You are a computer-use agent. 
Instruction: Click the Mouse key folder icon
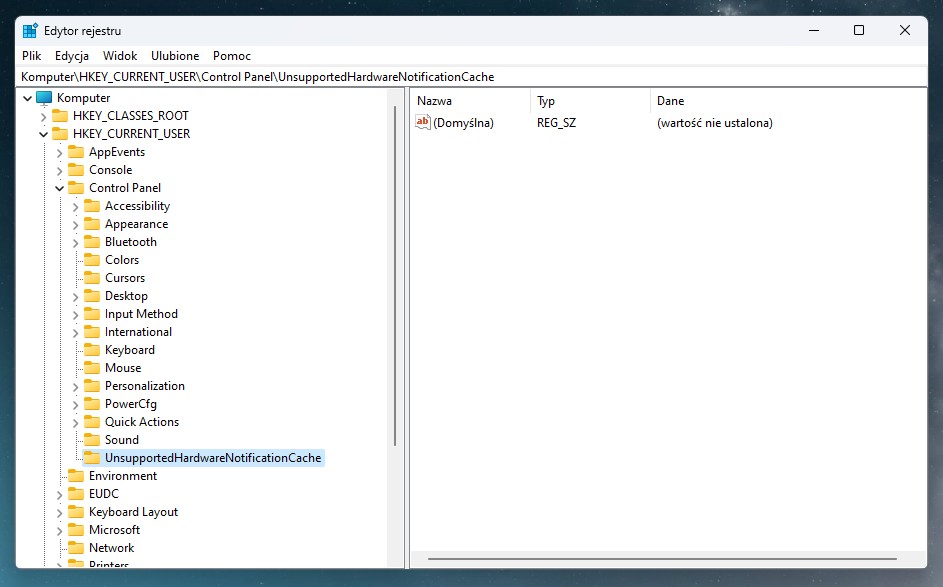point(92,368)
